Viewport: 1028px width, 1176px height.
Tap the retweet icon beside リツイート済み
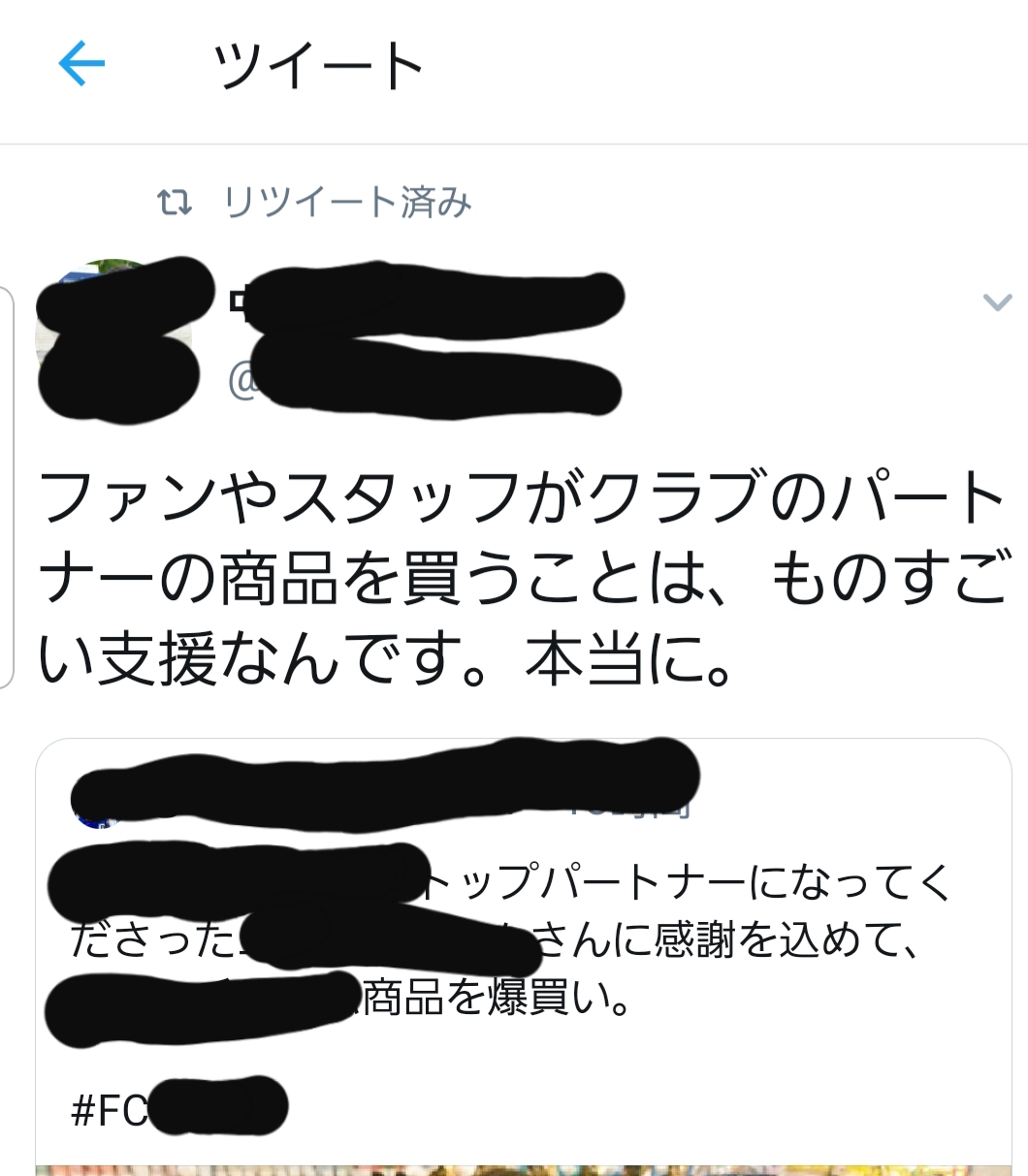tap(175, 203)
